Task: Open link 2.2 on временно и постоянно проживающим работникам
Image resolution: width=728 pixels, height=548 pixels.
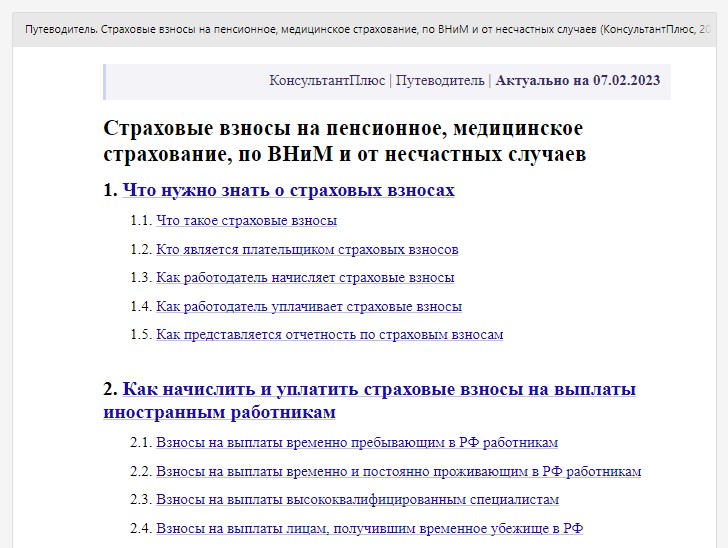Action: [398, 471]
